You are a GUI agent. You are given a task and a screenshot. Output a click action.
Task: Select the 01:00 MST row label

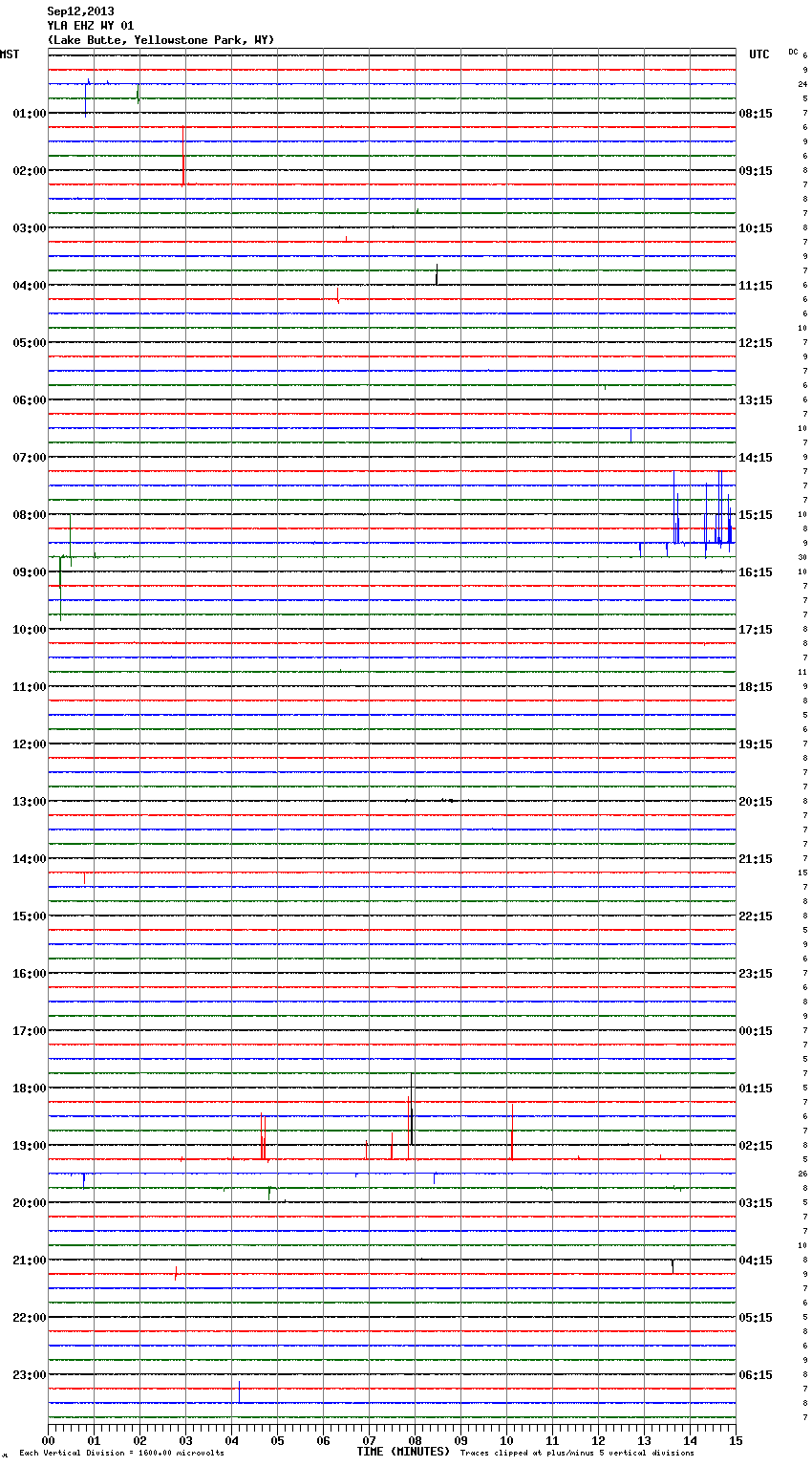coord(30,114)
